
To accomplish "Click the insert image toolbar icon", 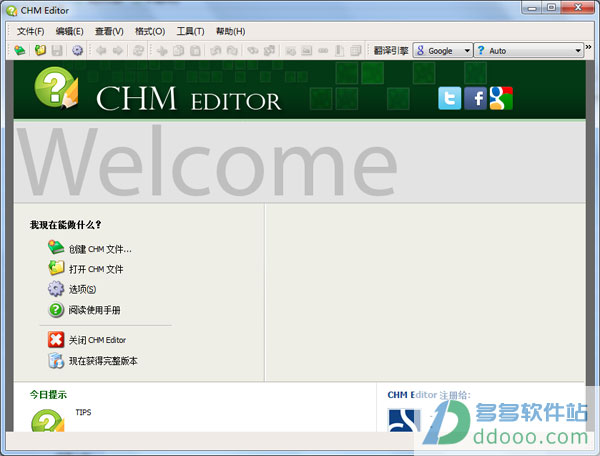I will 307,50.
